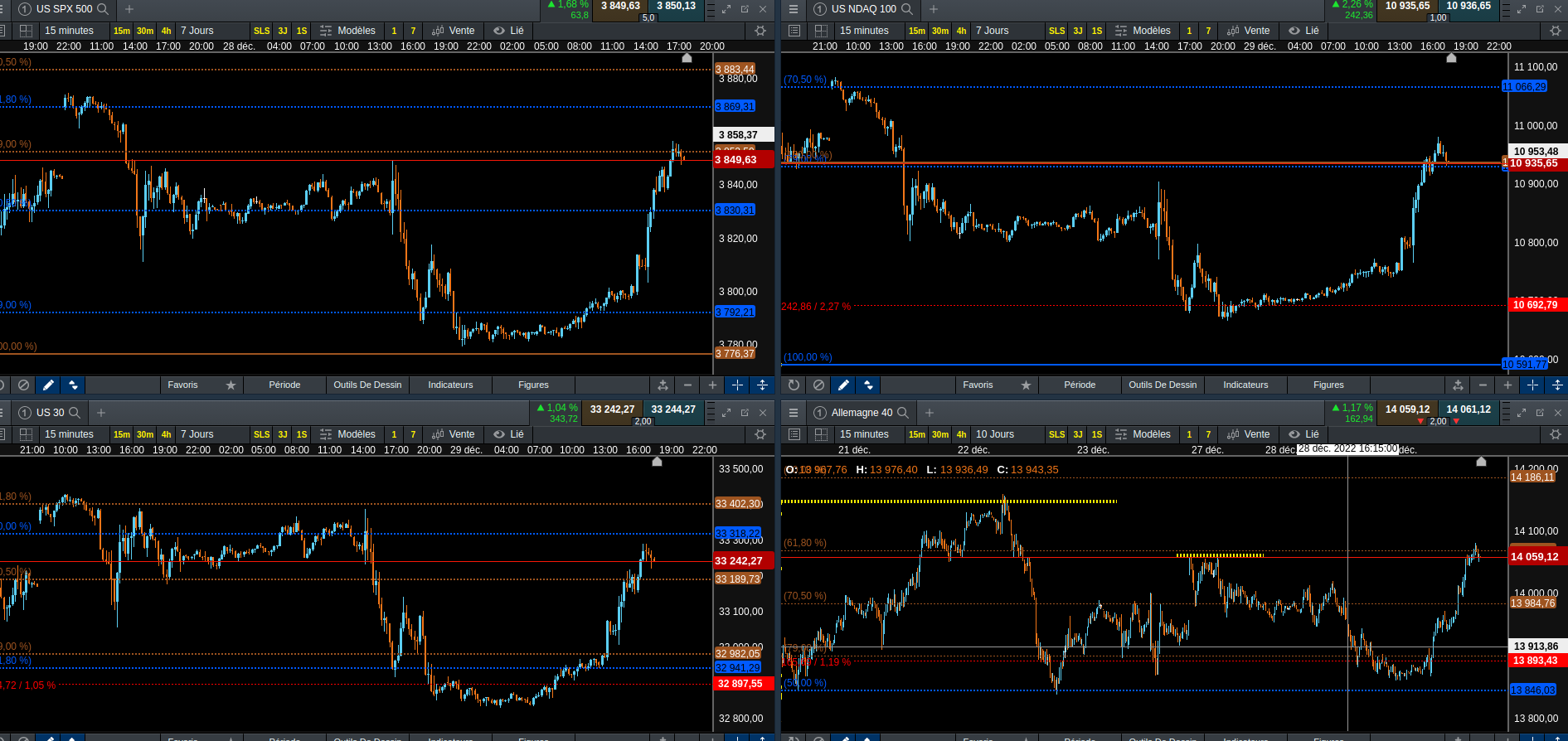Click the list view icon in the US NDAQ 100 toolbar
Viewport: 1568px width, 741px height.
(x=794, y=31)
